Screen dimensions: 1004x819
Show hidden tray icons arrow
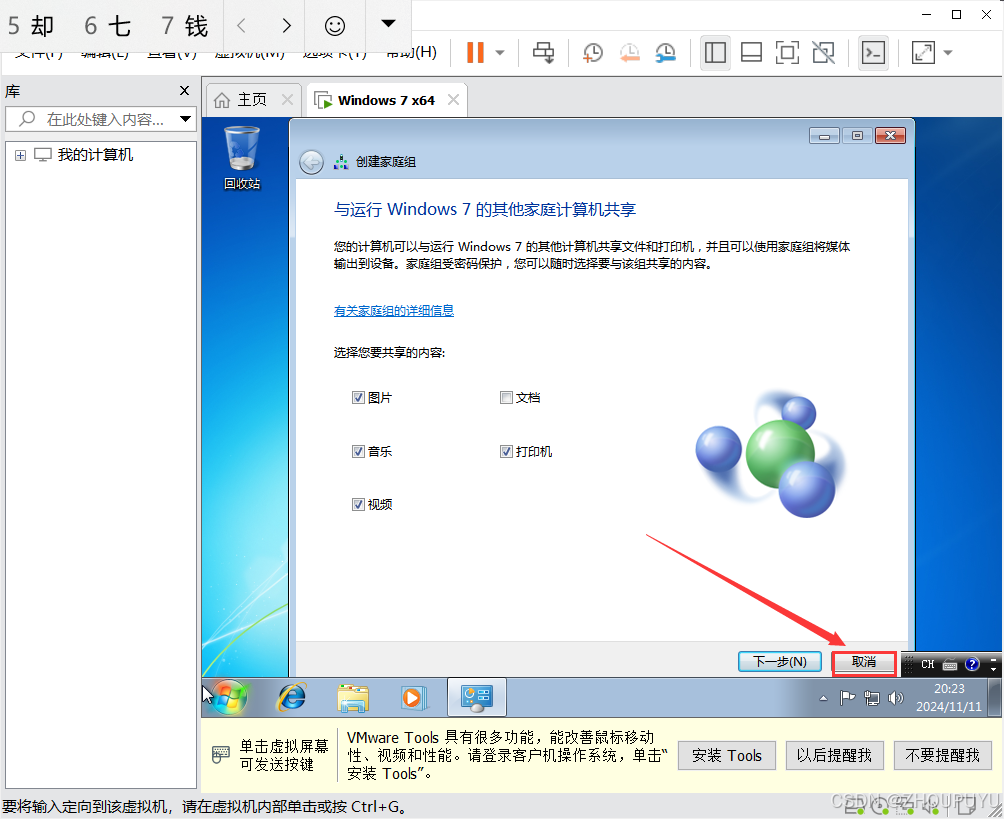[823, 698]
